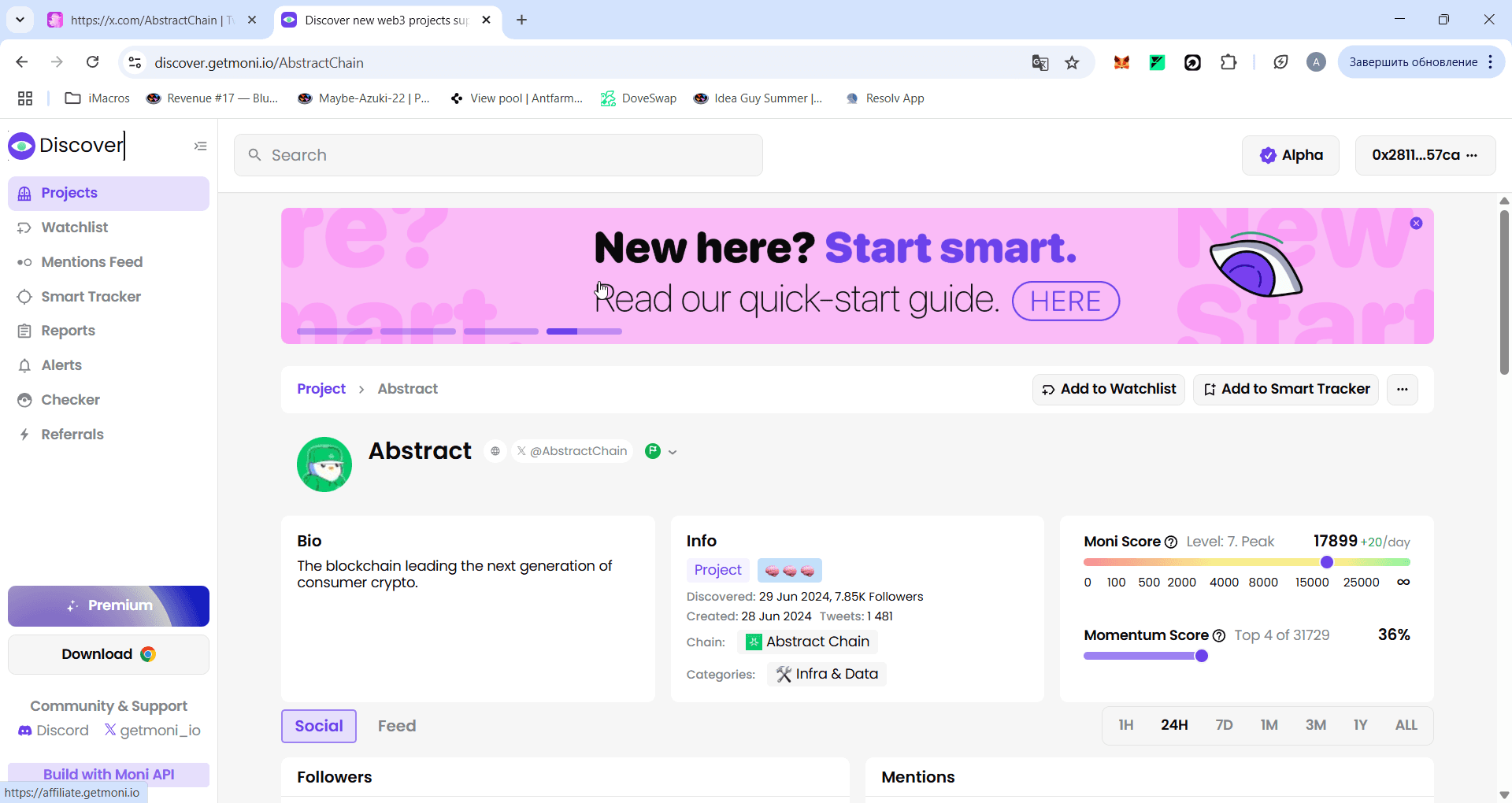Select the ALL time range
This screenshot has width=1512, height=803.
tap(1406, 726)
